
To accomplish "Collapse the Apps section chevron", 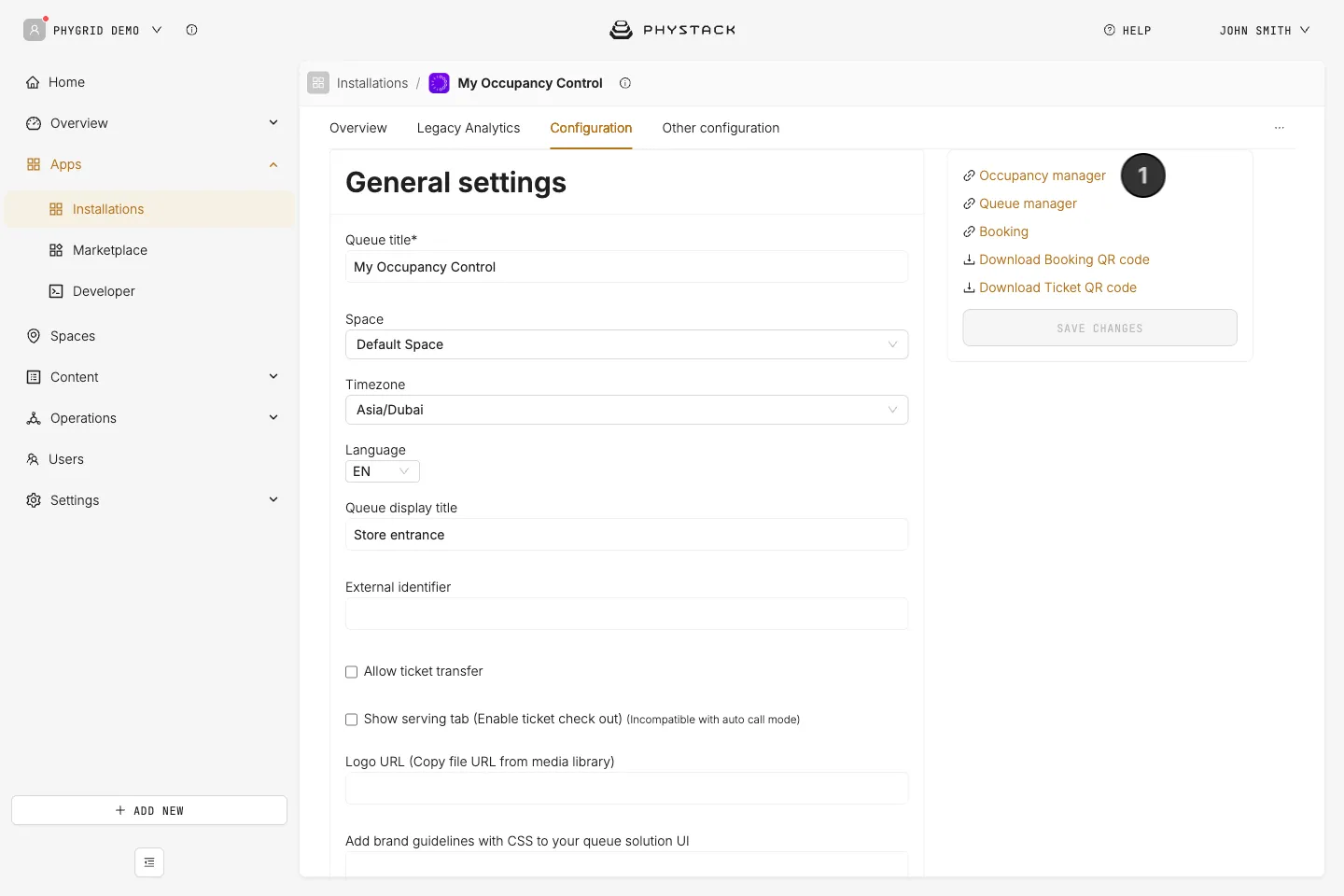I will tap(273, 164).
